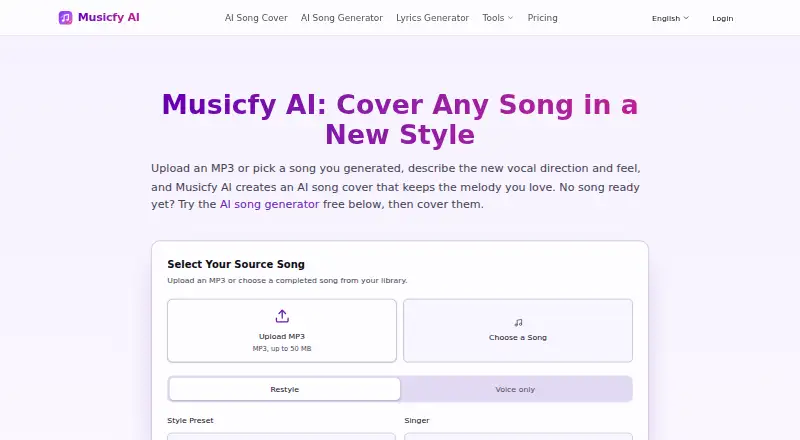Click the 'MP3, up to 50 MB' text

point(282,349)
